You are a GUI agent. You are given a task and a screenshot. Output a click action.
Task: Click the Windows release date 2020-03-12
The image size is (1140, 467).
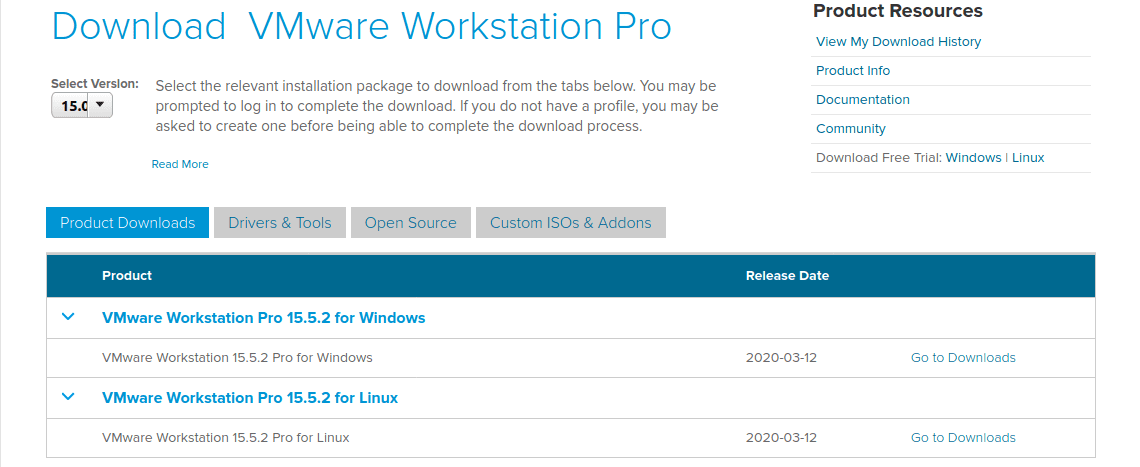782,358
